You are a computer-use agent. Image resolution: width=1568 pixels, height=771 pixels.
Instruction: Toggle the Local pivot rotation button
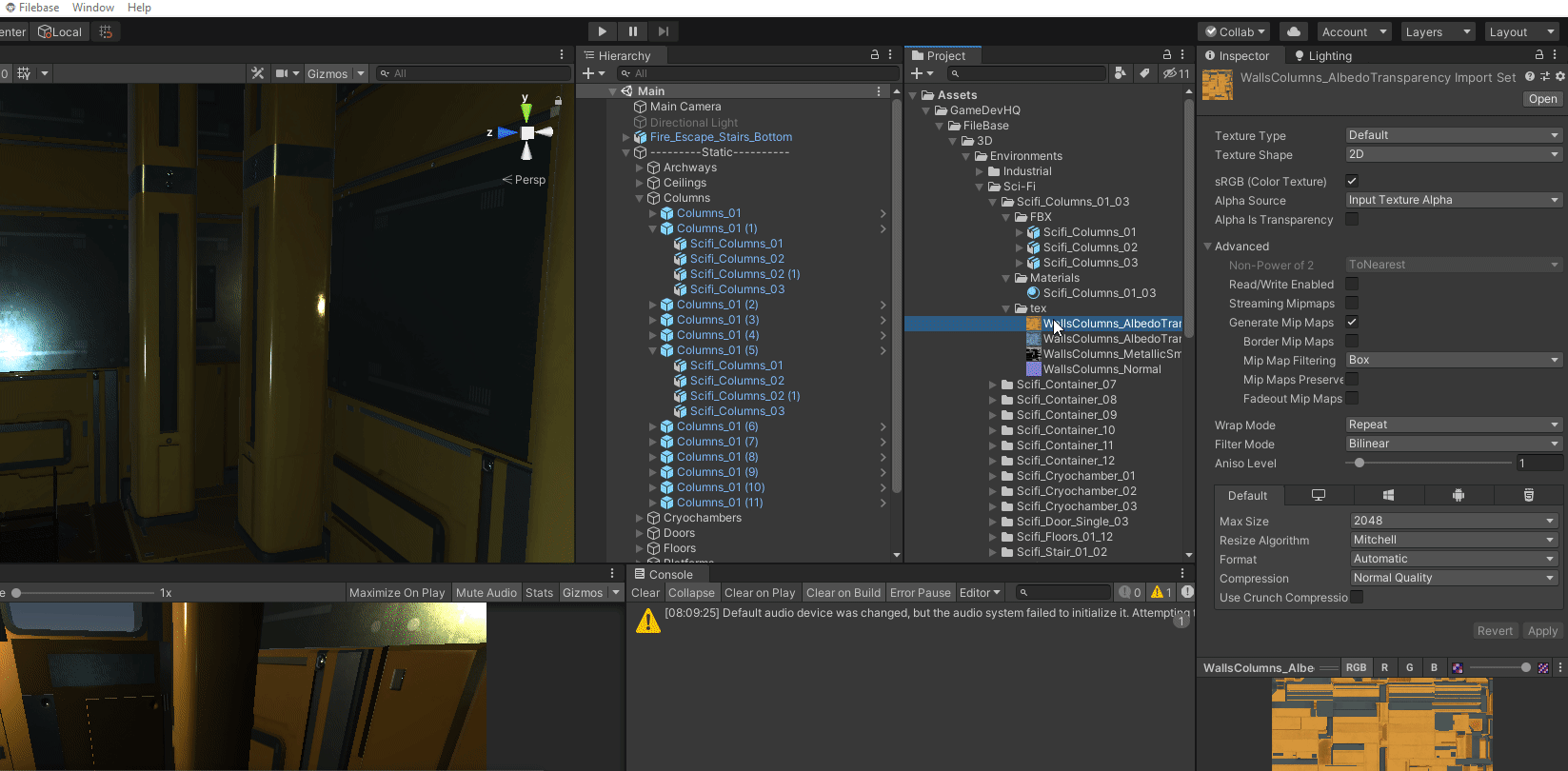coord(60,31)
